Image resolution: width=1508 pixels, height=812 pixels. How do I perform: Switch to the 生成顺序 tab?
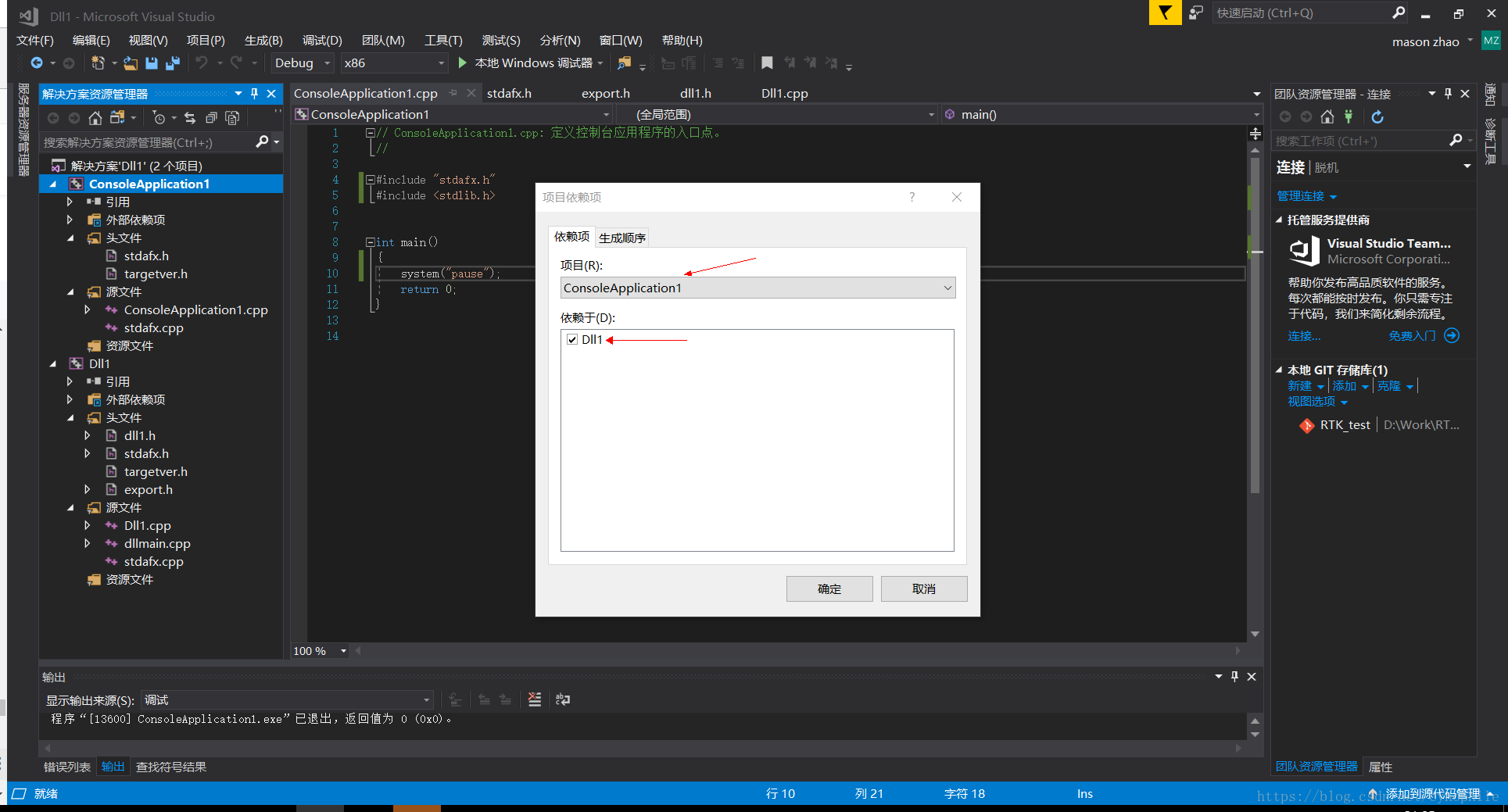click(621, 238)
